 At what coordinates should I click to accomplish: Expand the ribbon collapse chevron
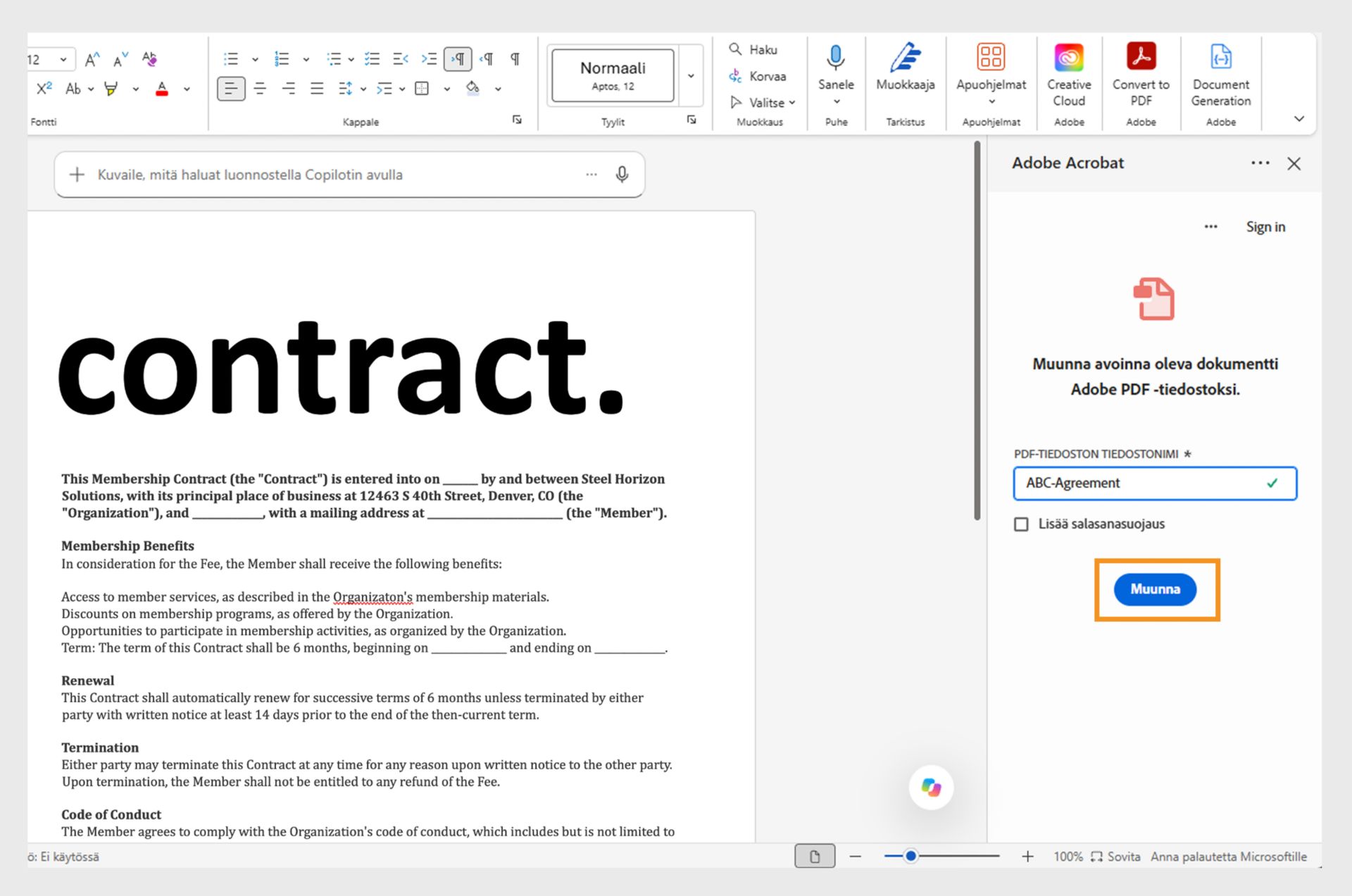click(1299, 119)
